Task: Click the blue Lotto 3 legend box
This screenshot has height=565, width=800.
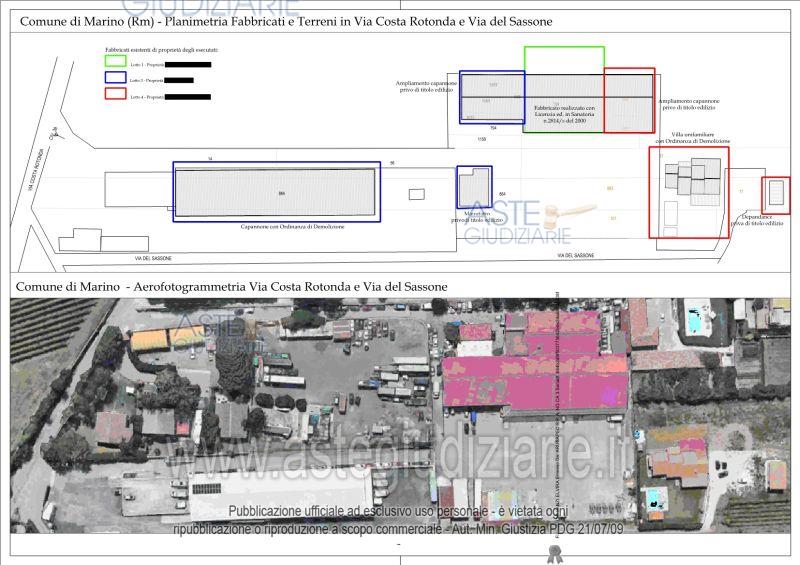Action: (116, 80)
